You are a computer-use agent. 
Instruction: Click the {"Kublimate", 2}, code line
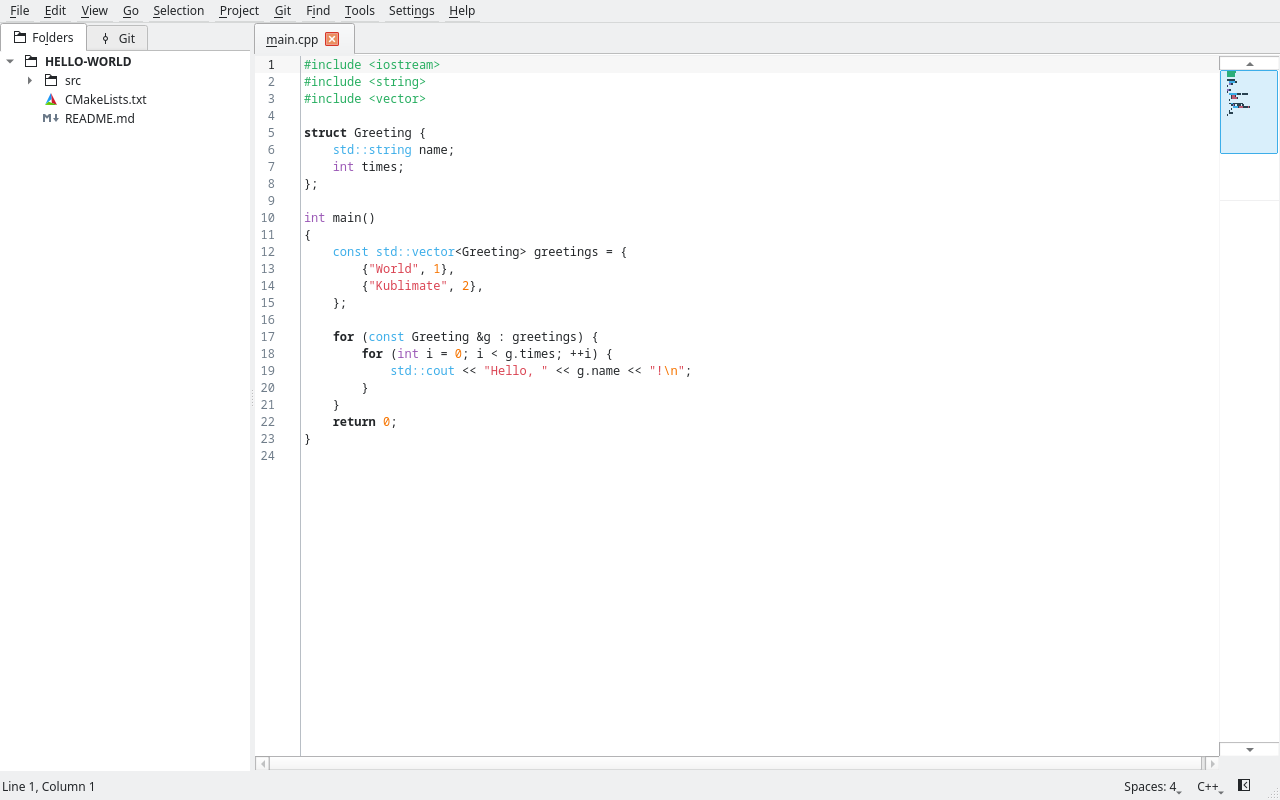click(423, 286)
